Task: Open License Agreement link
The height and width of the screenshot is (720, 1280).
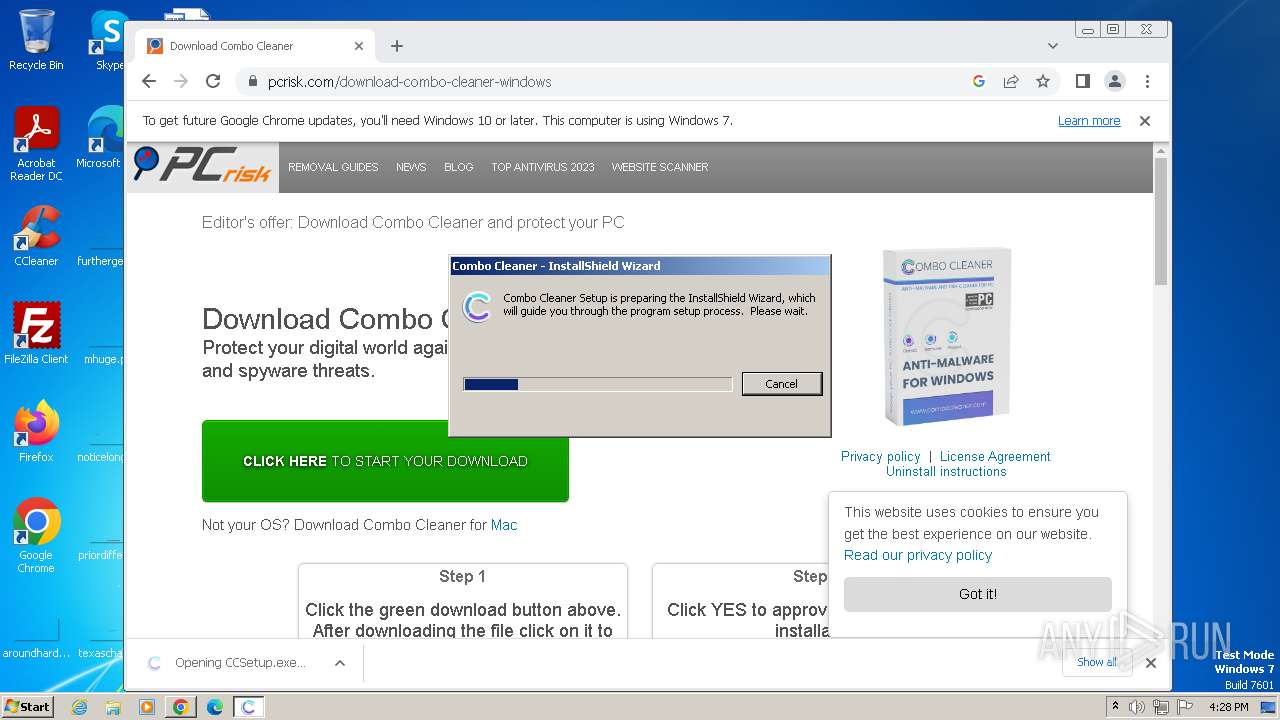Action: point(995,456)
